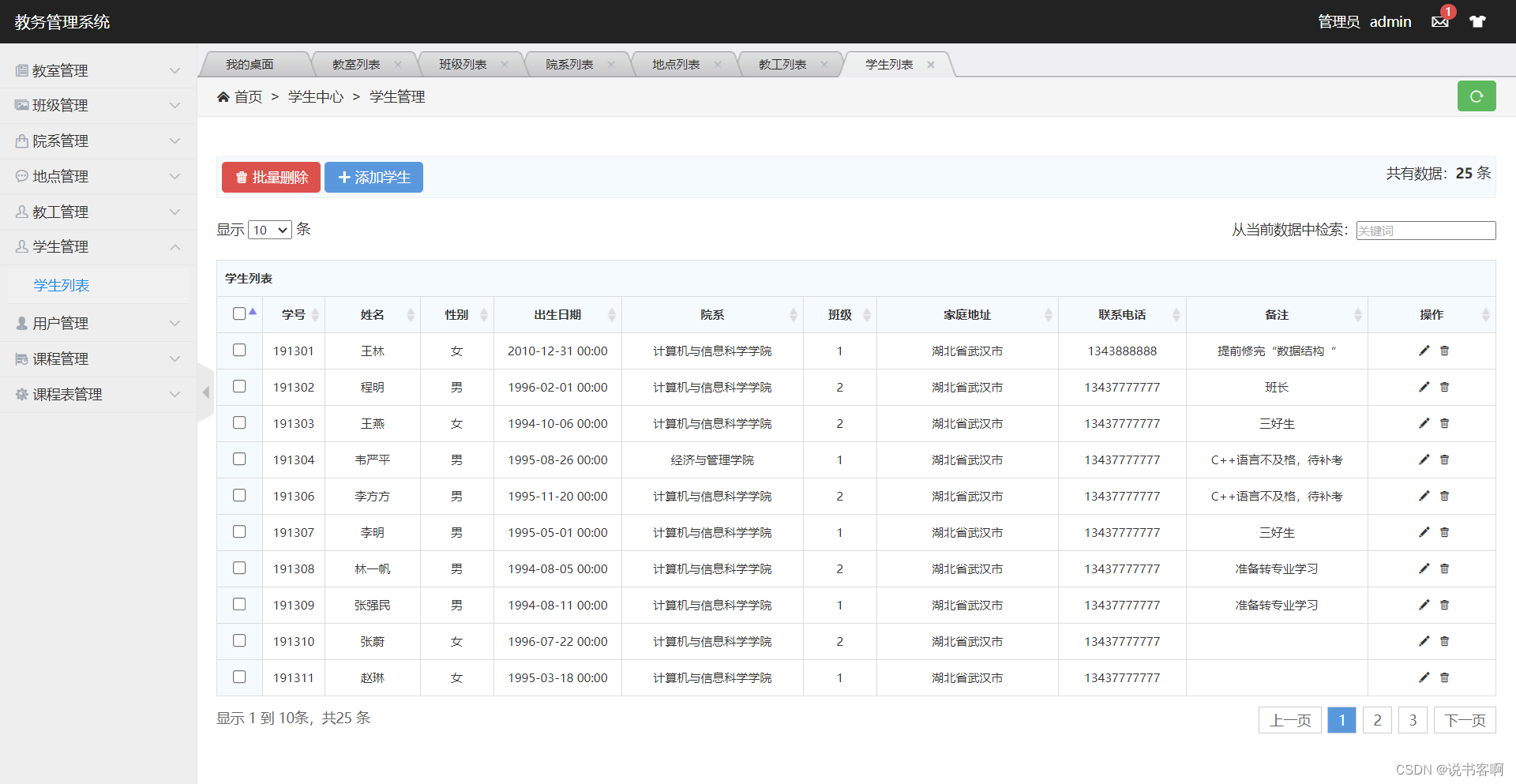Screen dimensions: 1516x784
Task: Click 下一页 pagination button
Action: point(1465,720)
